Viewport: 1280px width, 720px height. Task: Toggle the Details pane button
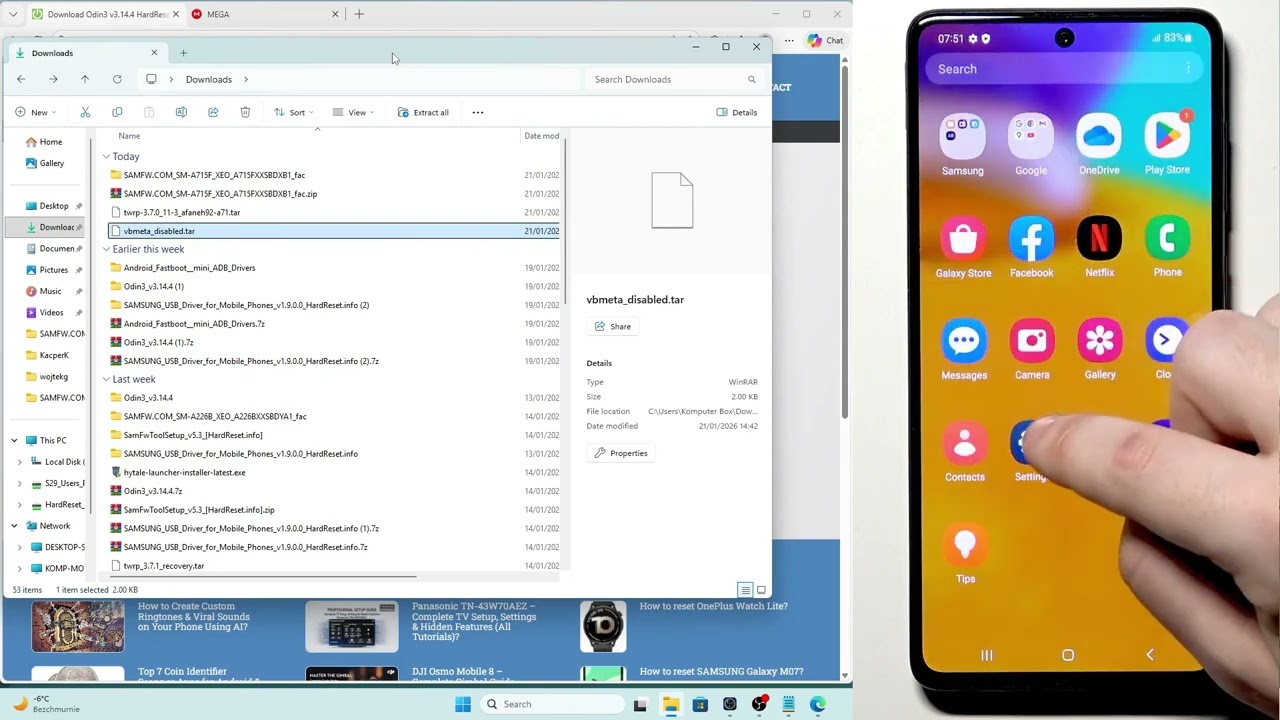point(737,112)
